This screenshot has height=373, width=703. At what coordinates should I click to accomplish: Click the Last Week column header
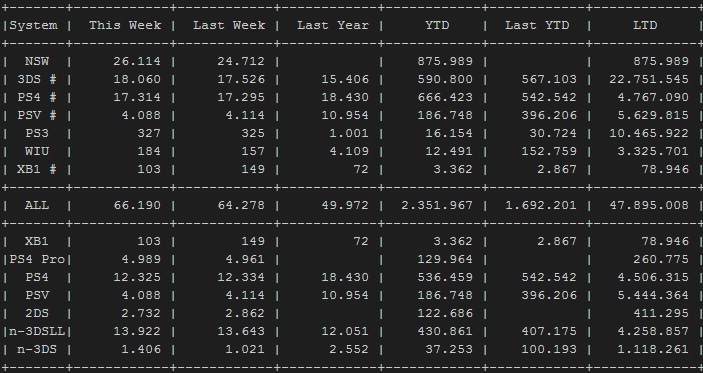click(229, 25)
